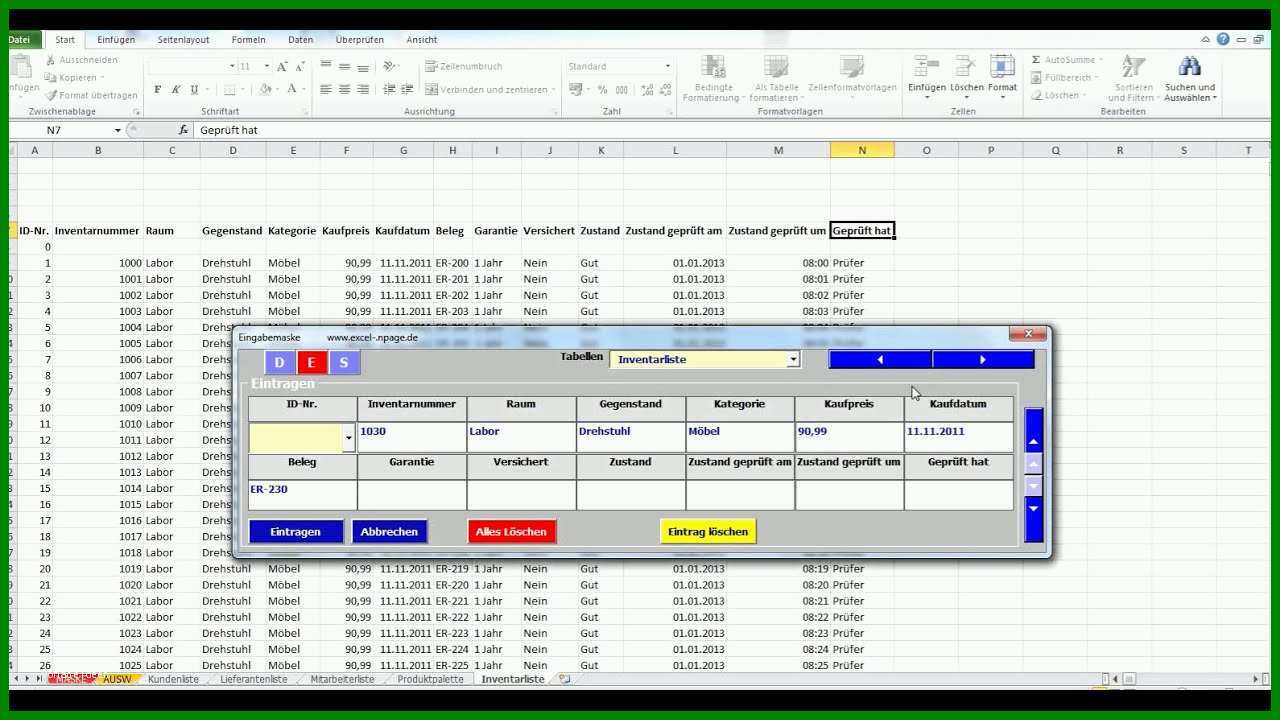Click the Zeilenumbruch wrap text button

(464, 66)
